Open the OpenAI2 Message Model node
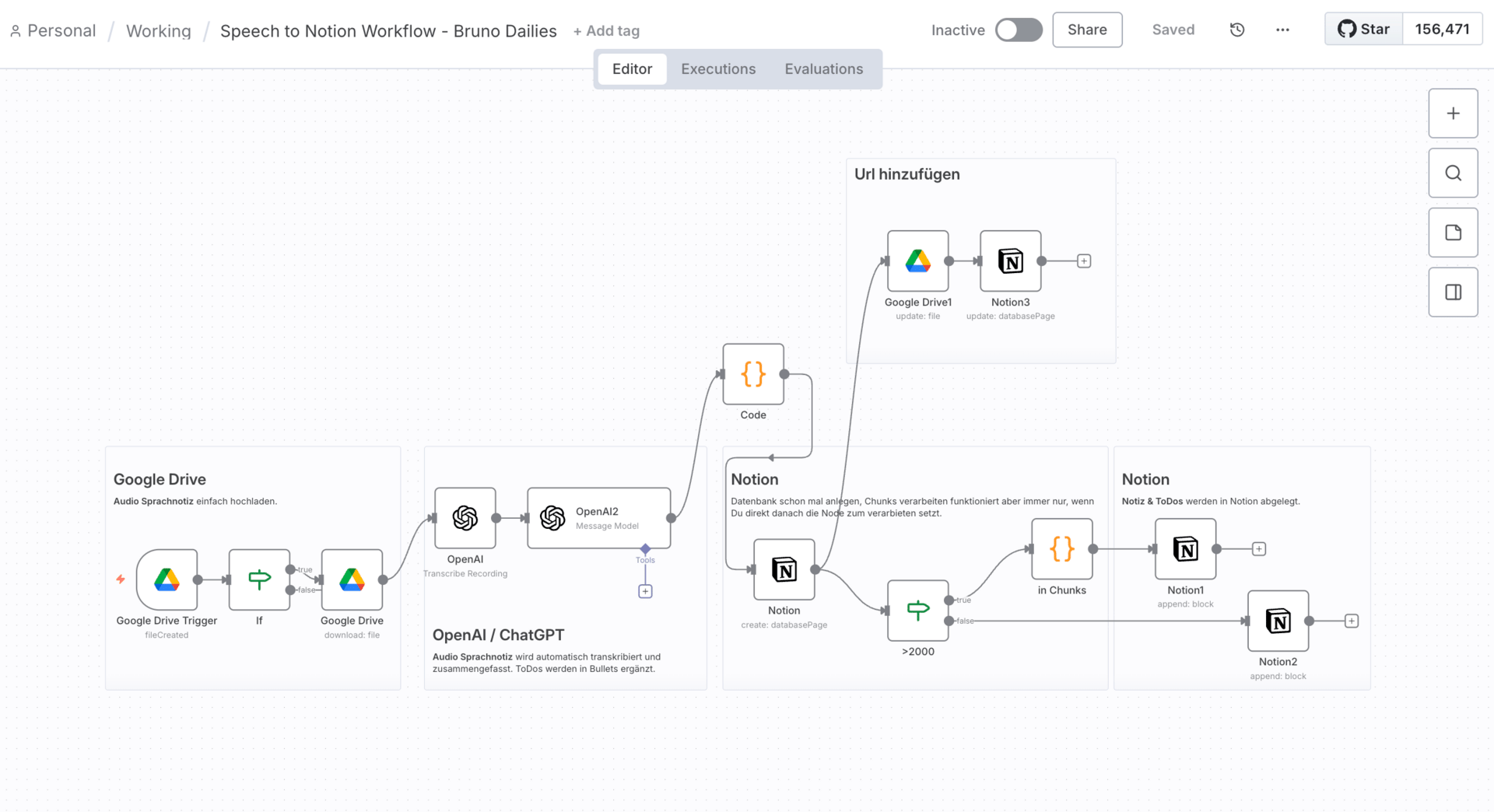1494x812 pixels. click(x=599, y=518)
